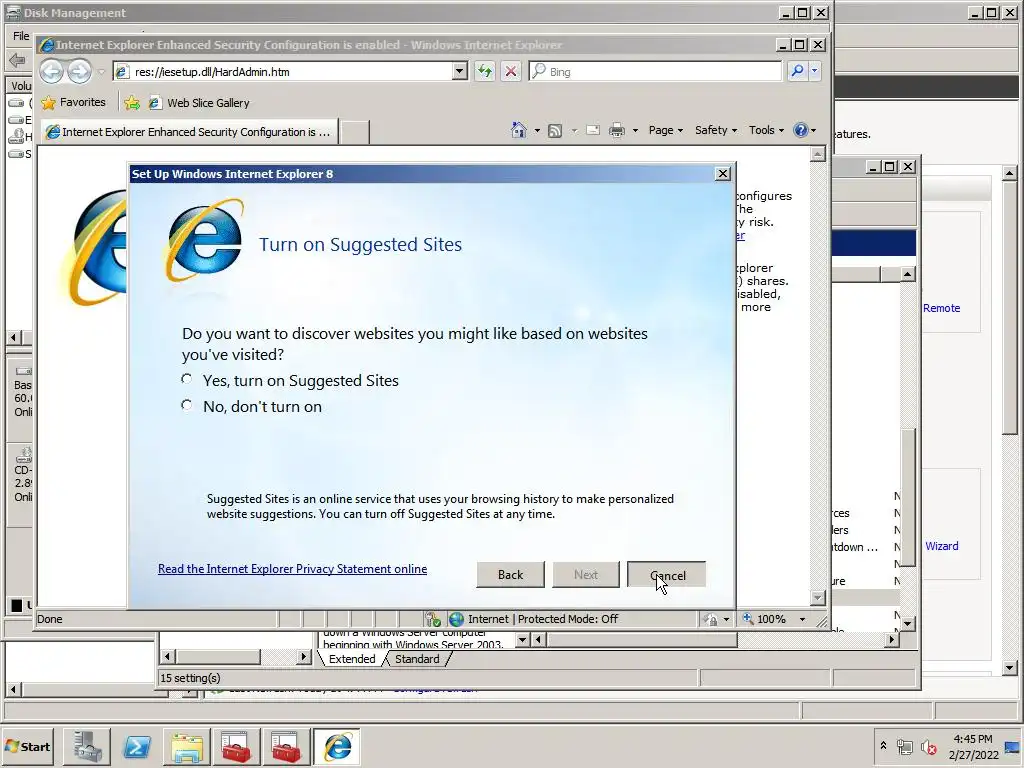Switch to the Standard tab

pos(417,659)
